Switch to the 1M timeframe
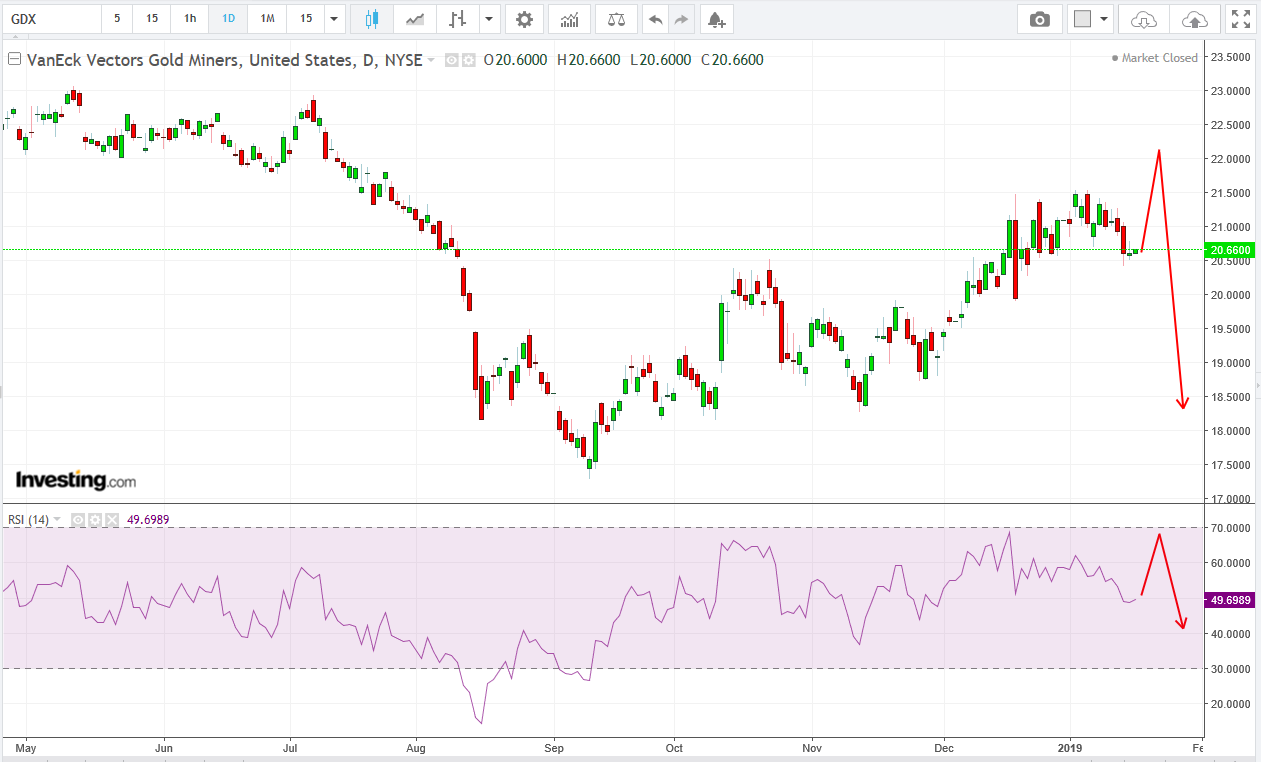Viewport: 1261px width, 762px height. [267, 19]
